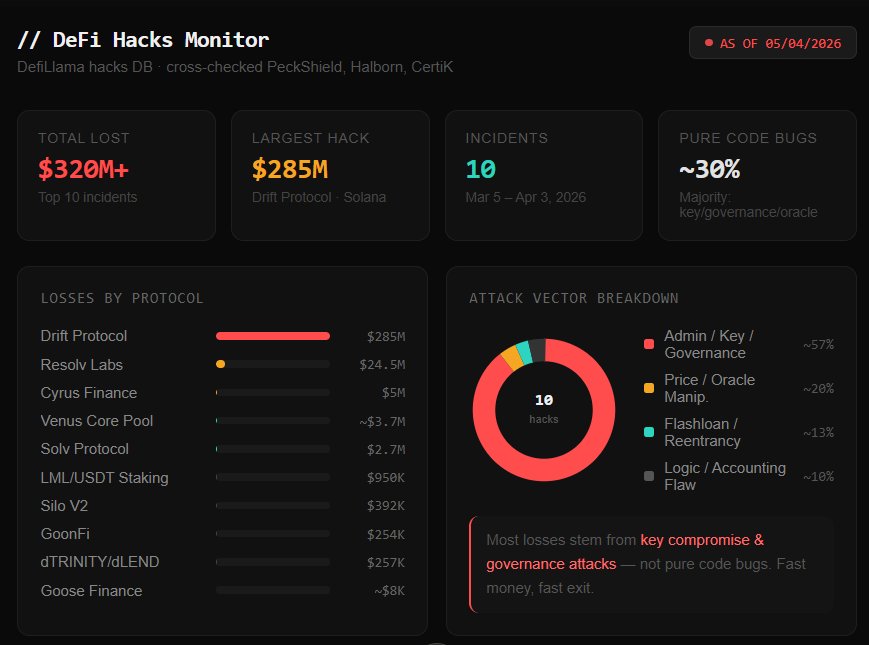Click the red Admin / Key / Governance legend swatch

(649, 344)
